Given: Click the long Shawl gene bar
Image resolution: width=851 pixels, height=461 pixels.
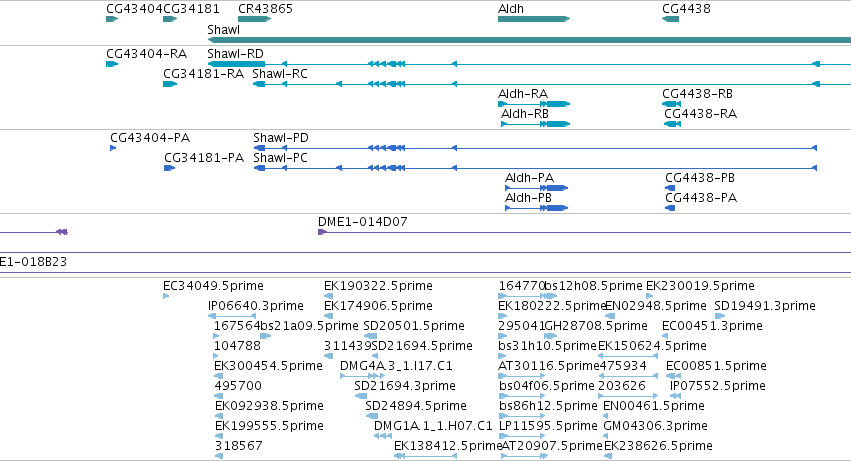Looking at the screenshot, I should (529, 40).
